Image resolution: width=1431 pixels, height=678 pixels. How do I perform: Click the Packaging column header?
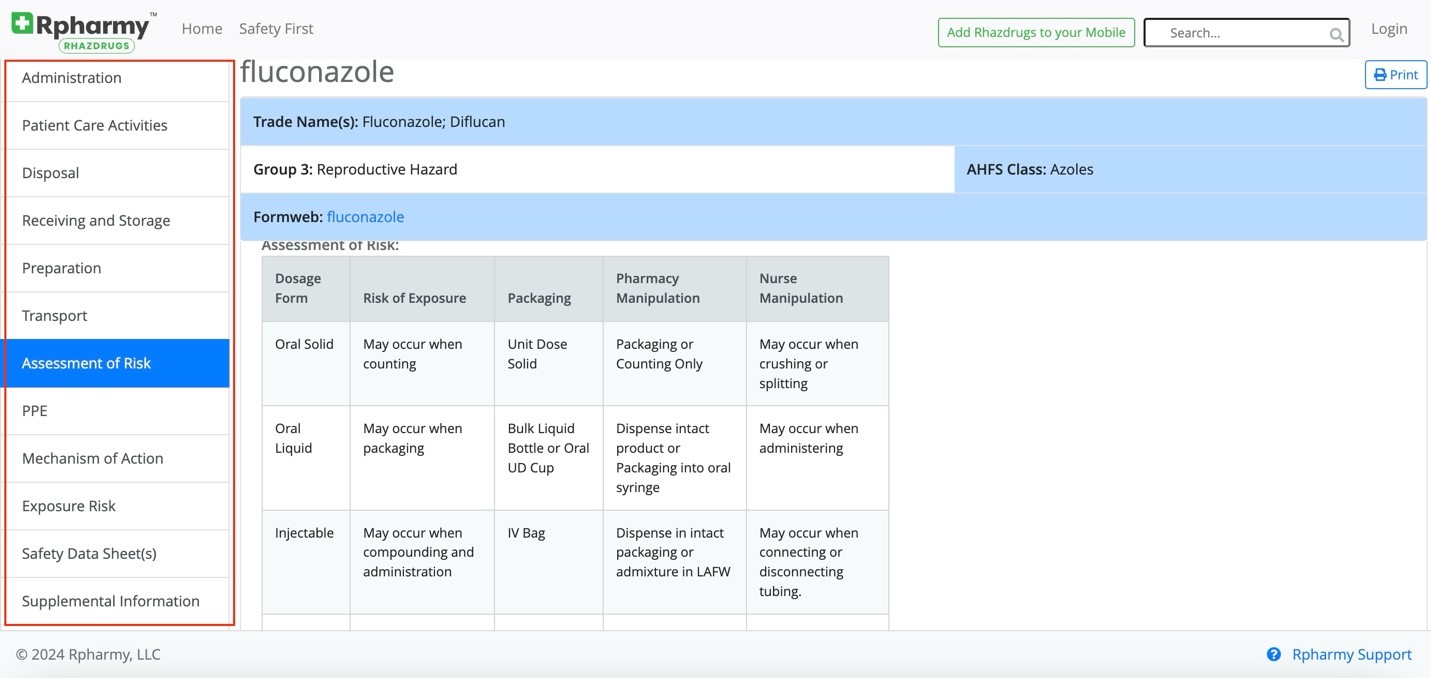coord(549,289)
